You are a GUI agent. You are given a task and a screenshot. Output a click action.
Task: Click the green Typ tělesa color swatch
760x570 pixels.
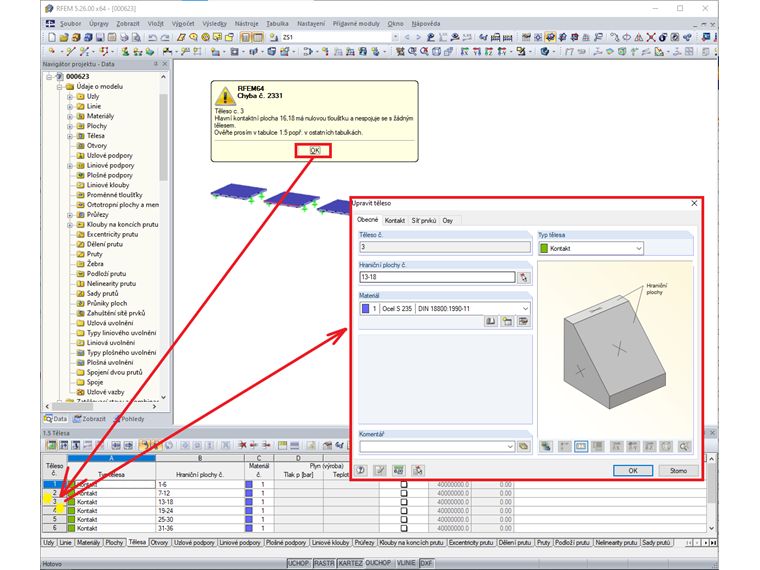tap(544, 249)
